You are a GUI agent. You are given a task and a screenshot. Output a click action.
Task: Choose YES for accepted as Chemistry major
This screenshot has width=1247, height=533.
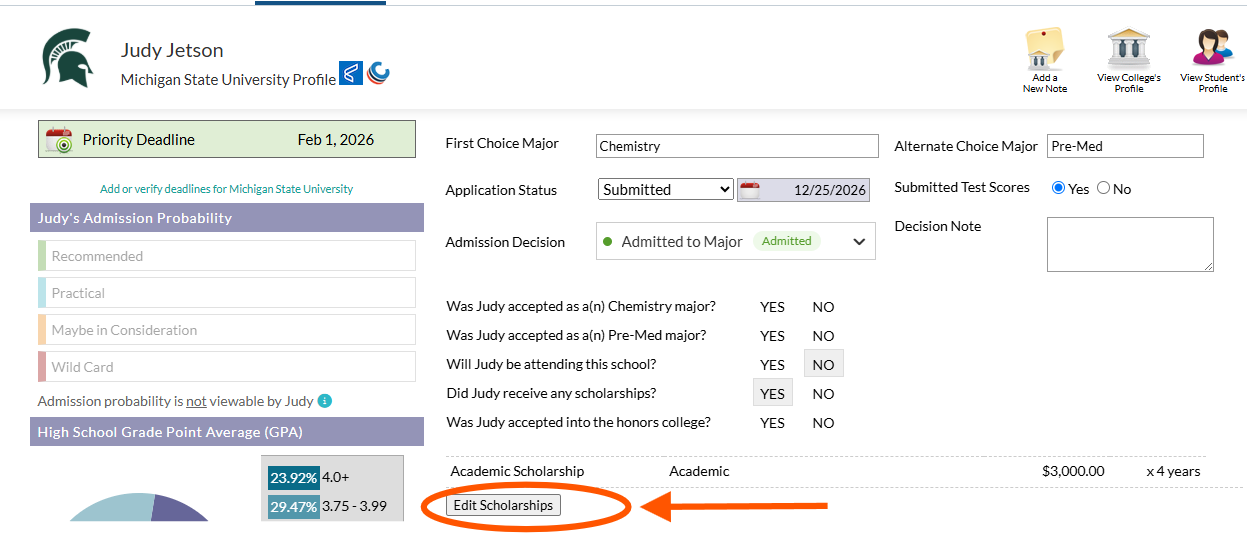click(772, 307)
